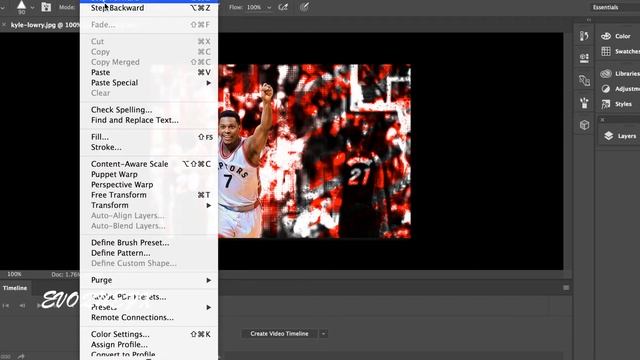Click the Timeline go-to-first-frame control

click(x=5, y=305)
